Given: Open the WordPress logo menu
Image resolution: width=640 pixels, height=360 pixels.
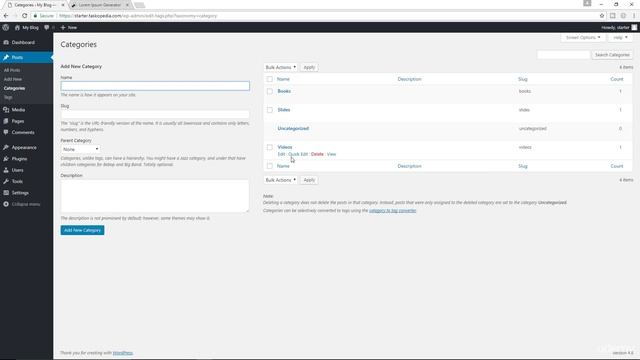Looking at the screenshot, I should pos(6,27).
